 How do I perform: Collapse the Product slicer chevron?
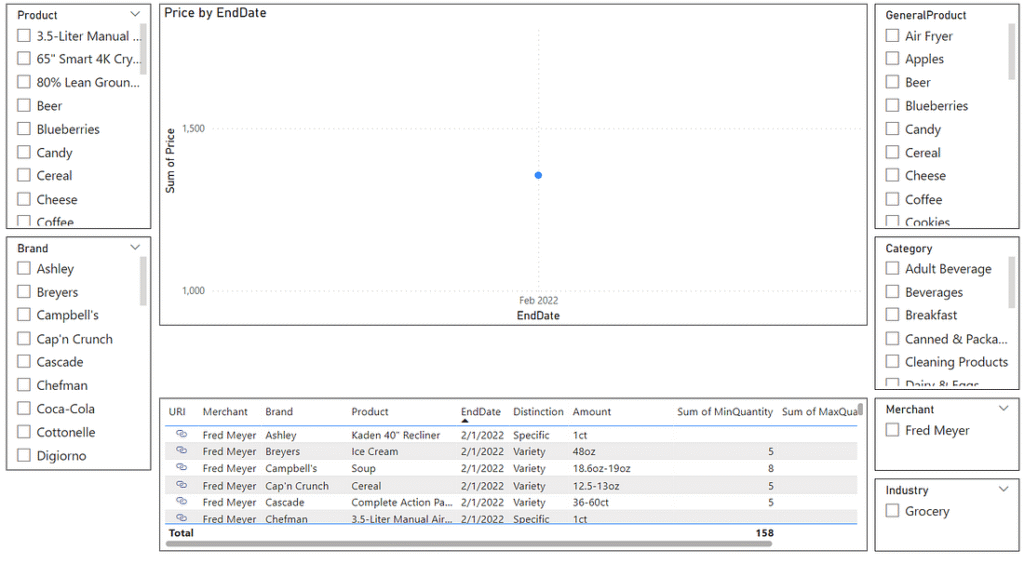[135, 14]
